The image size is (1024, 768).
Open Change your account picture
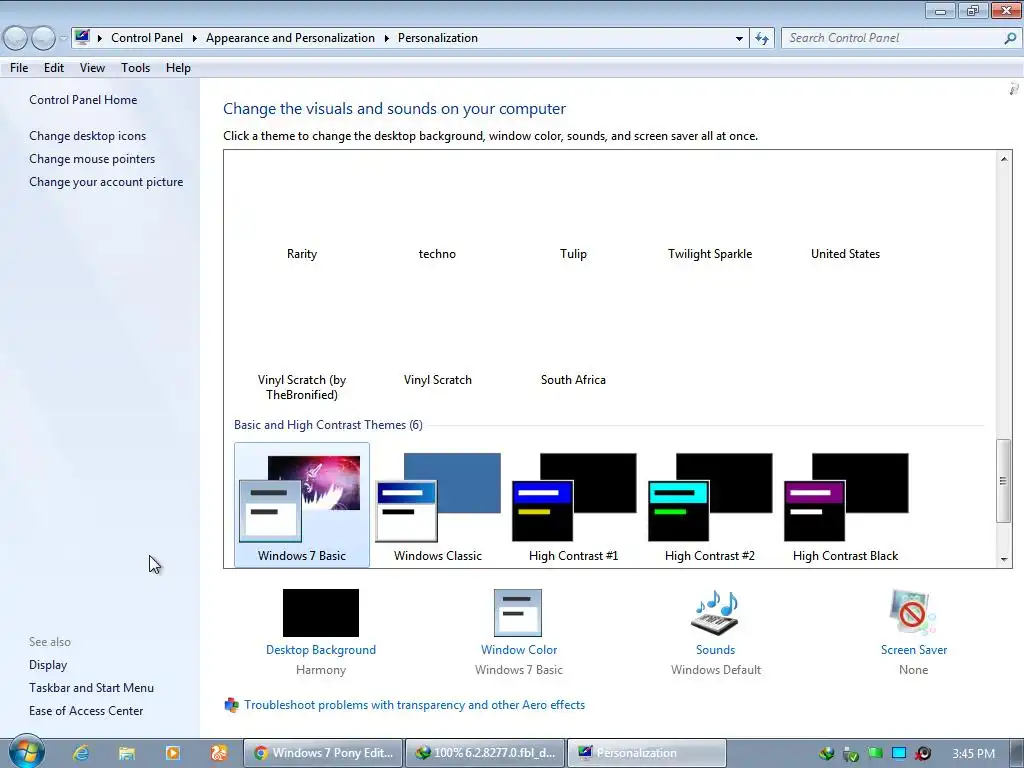[106, 182]
